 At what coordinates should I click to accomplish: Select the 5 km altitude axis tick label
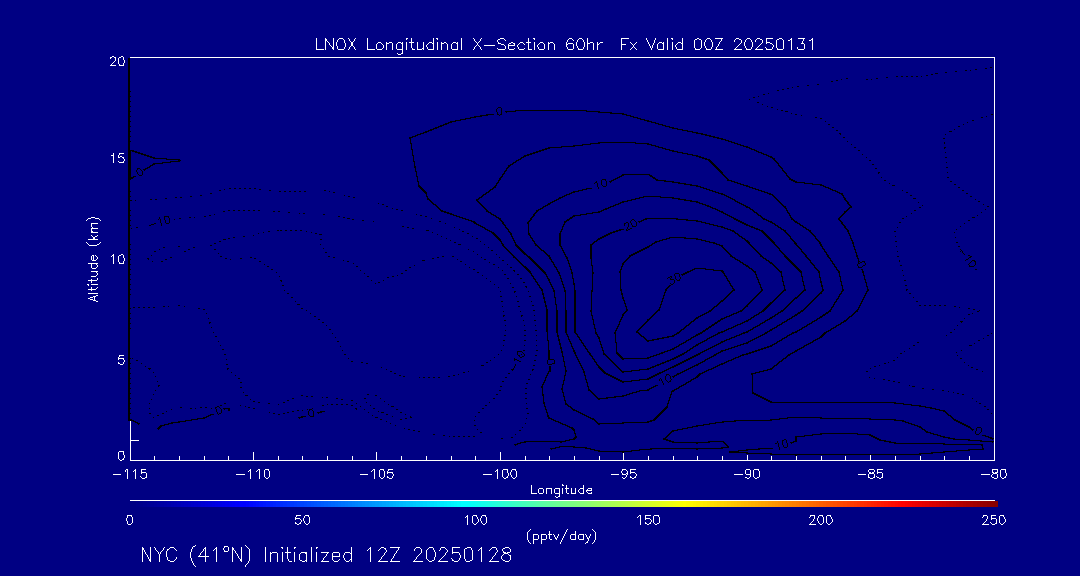pyautogui.click(x=121, y=360)
